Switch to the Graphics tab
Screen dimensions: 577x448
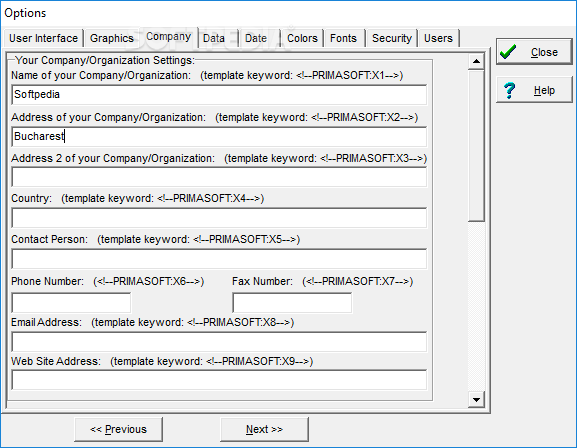[x=112, y=38]
